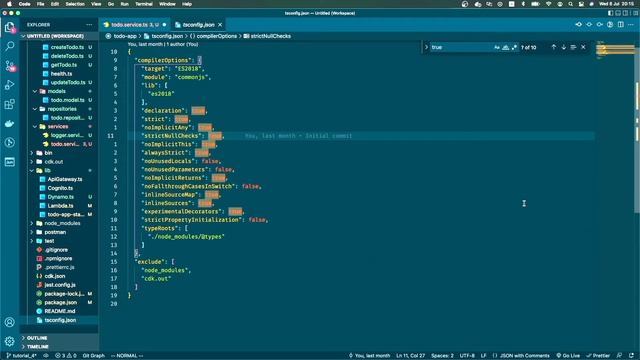Toggle file blame middle git icon in toolbar
This screenshot has width=640, height=360.
click(x=589, y=24)
